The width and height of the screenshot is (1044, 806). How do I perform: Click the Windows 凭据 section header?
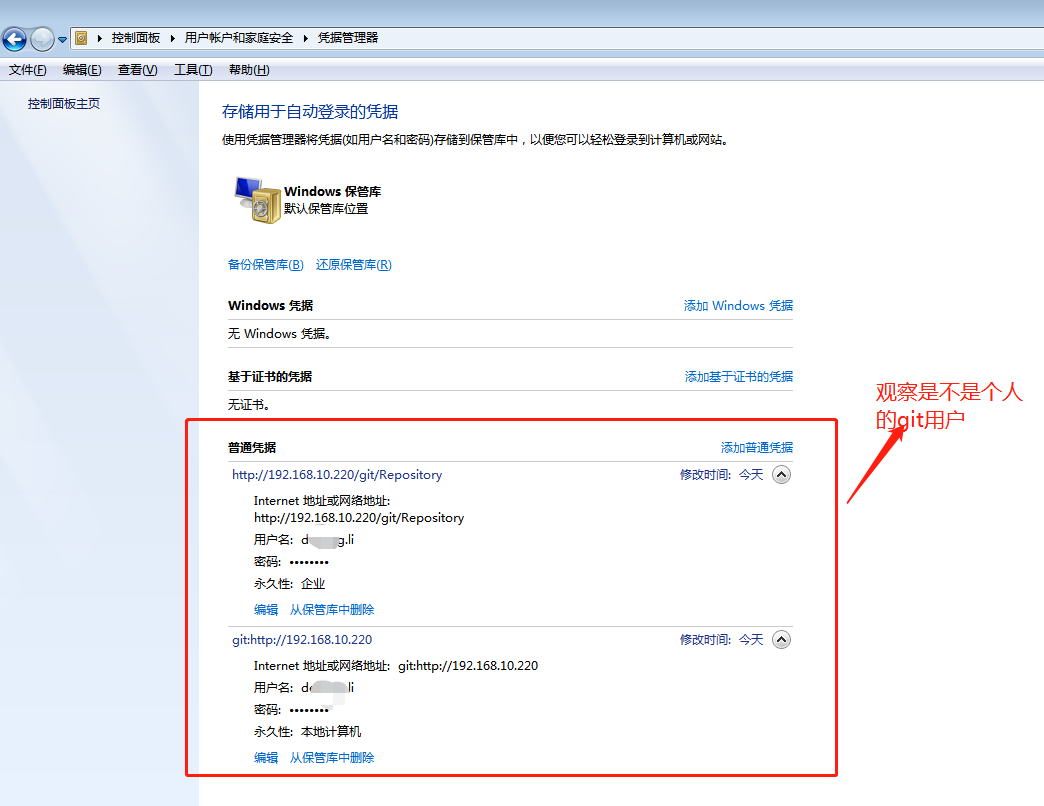pos(270,305)
